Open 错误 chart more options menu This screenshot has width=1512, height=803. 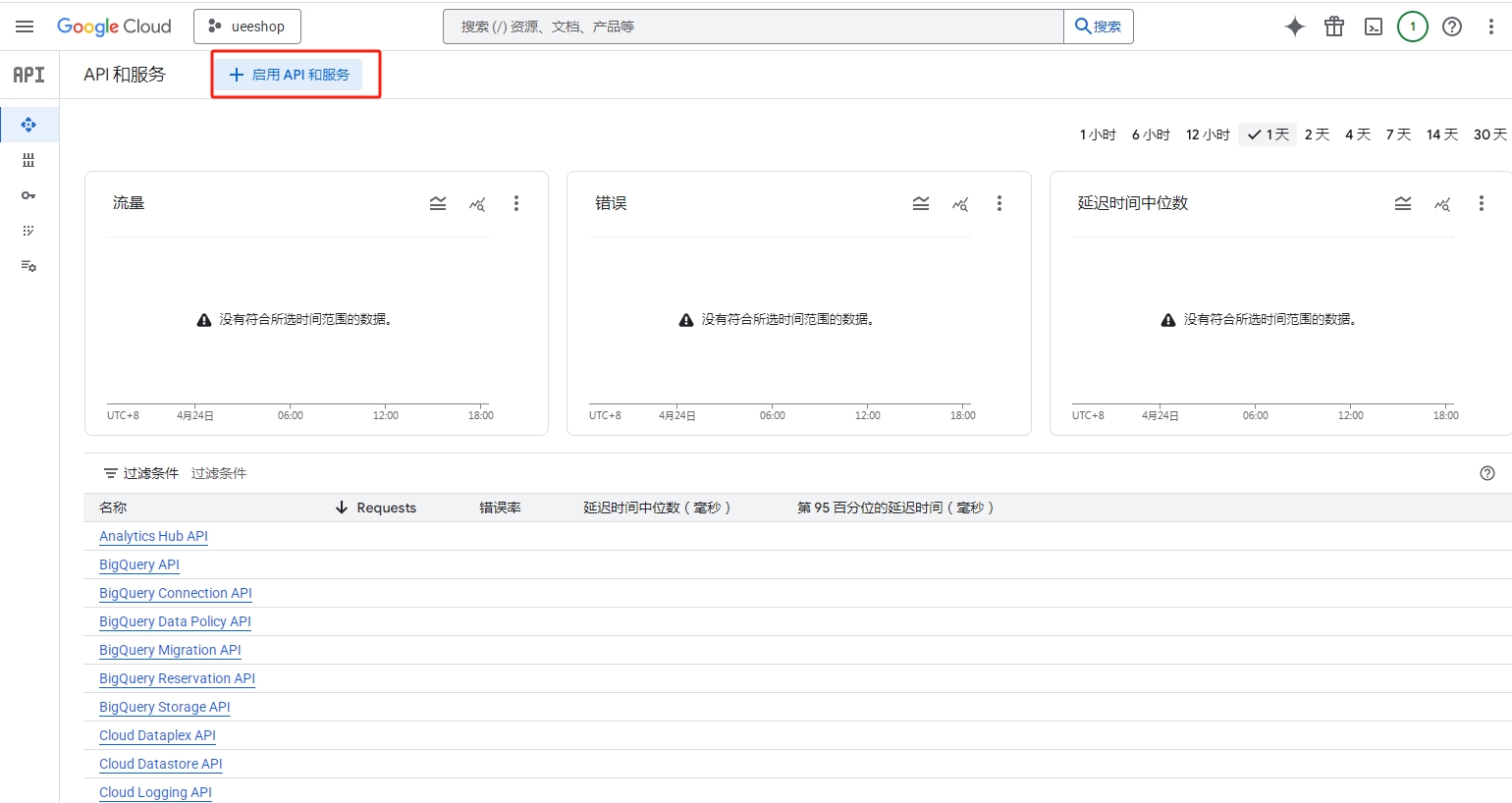pos(999,203)
